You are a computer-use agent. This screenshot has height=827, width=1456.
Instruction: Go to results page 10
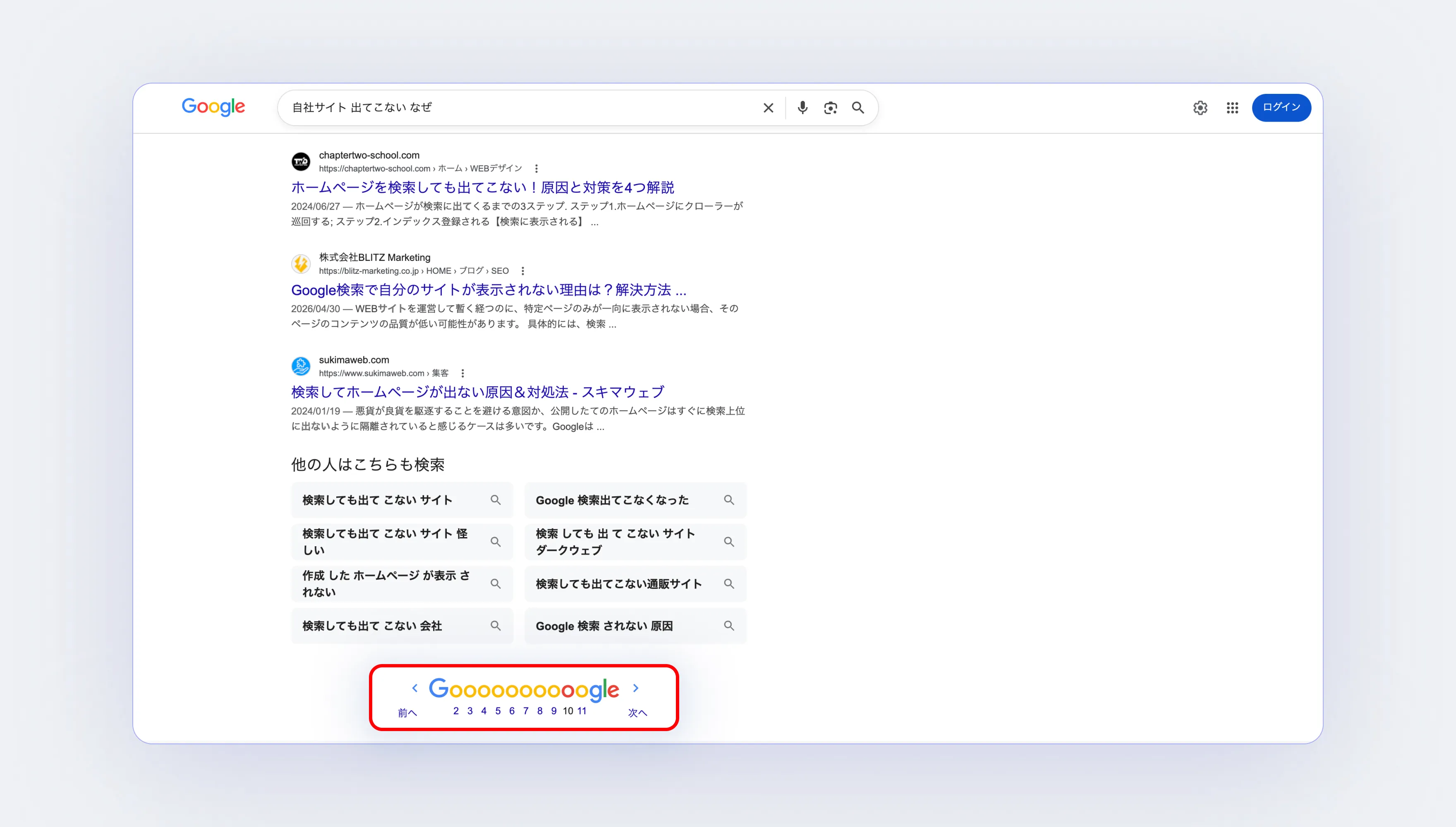click(x=568, y=710)
